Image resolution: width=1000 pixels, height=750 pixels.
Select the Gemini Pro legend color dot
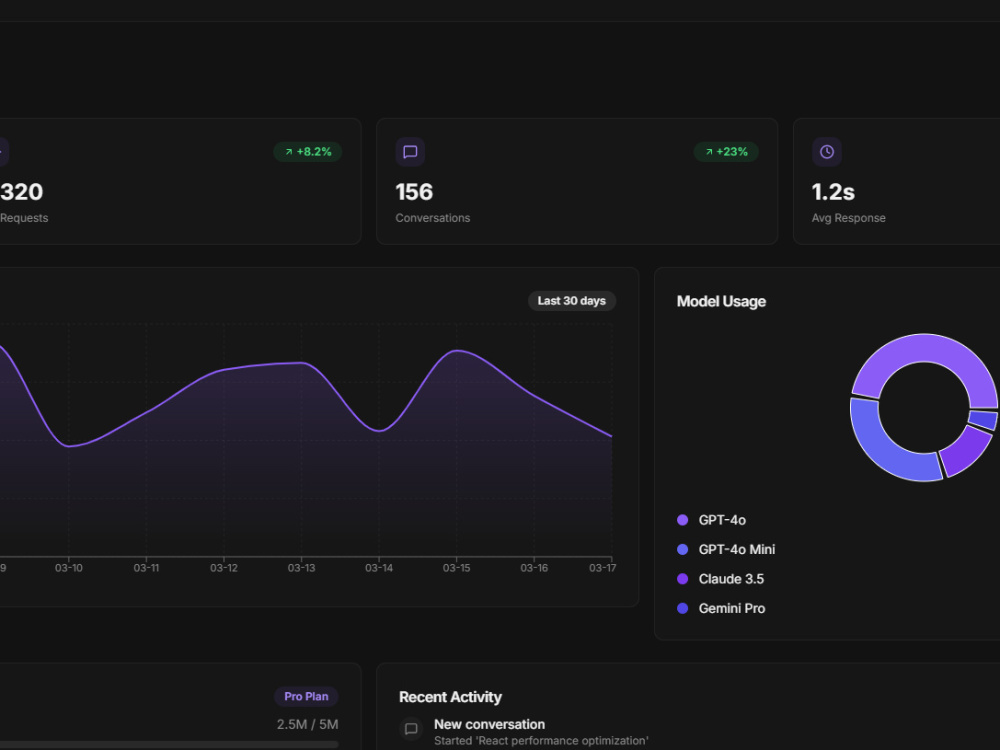tap(682, 608)
